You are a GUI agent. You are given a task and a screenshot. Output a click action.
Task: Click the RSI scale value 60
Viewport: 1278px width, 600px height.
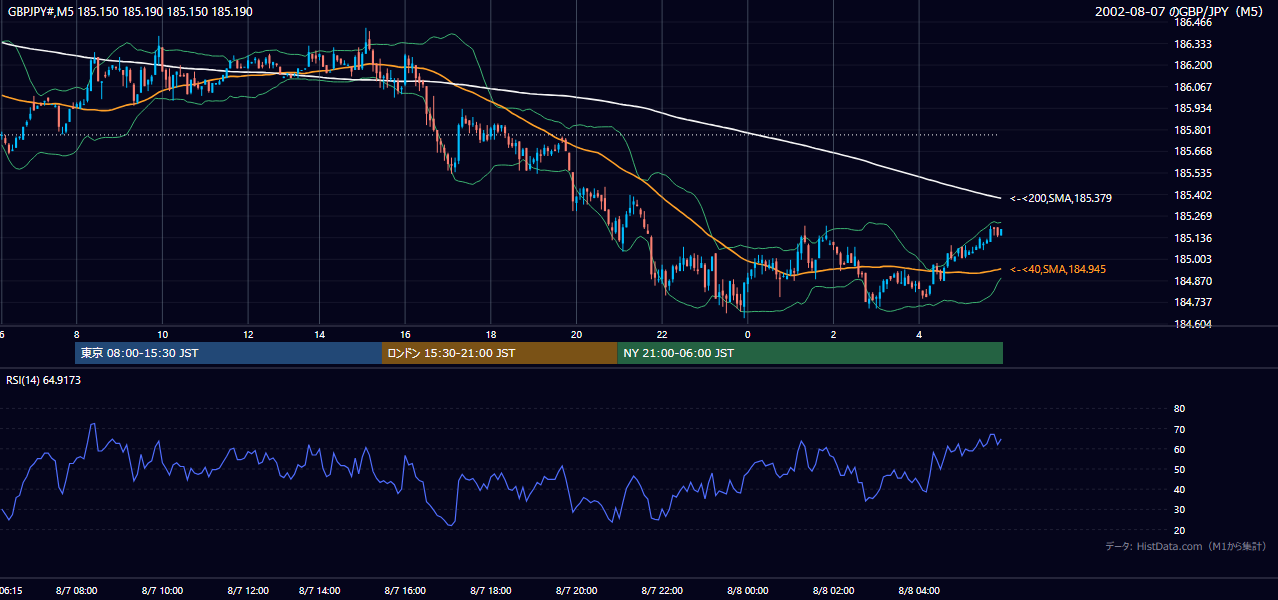pos(1179,450)
